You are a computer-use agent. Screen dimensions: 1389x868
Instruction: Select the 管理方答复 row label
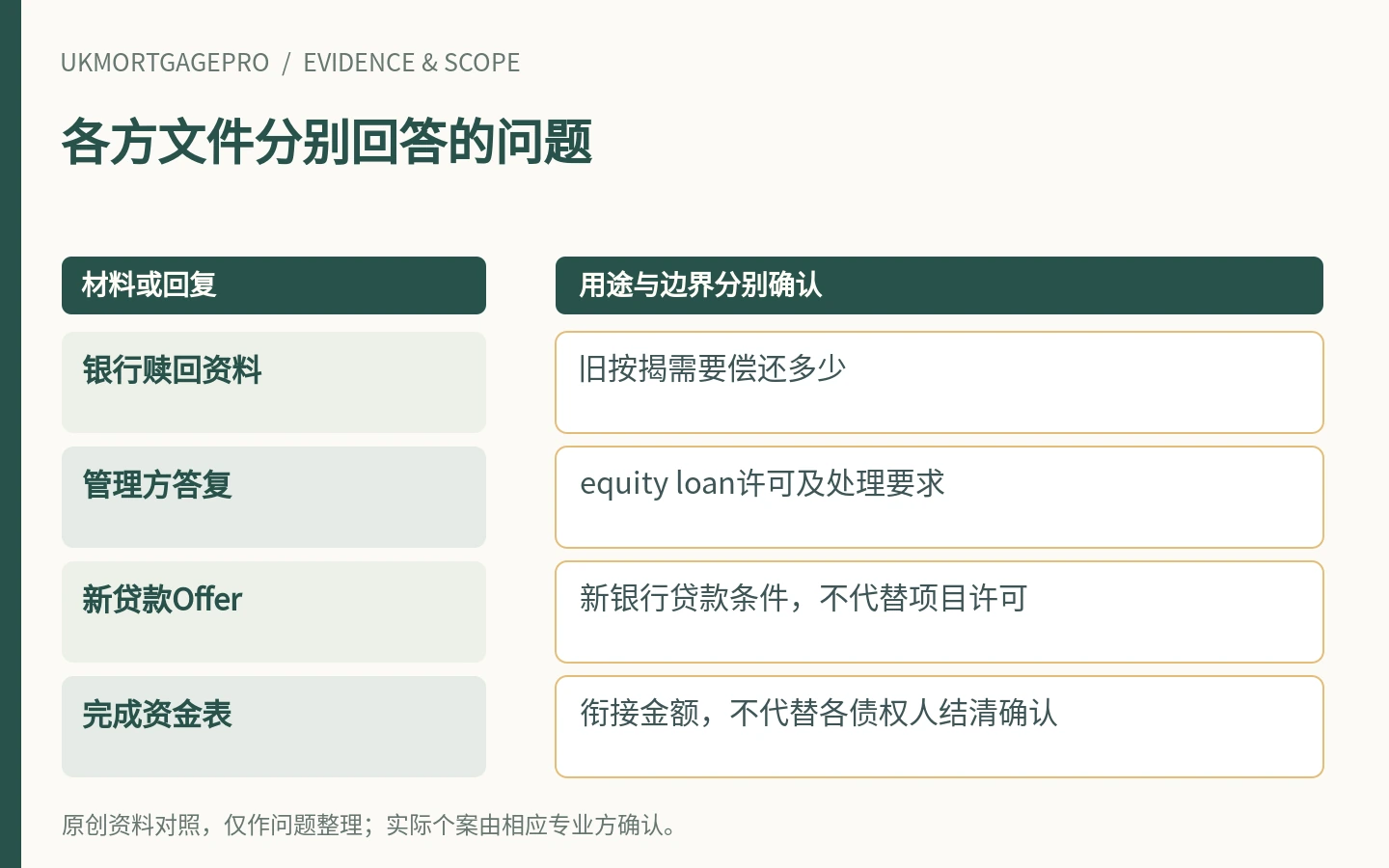pyautogui.click(x=274, y=497)
